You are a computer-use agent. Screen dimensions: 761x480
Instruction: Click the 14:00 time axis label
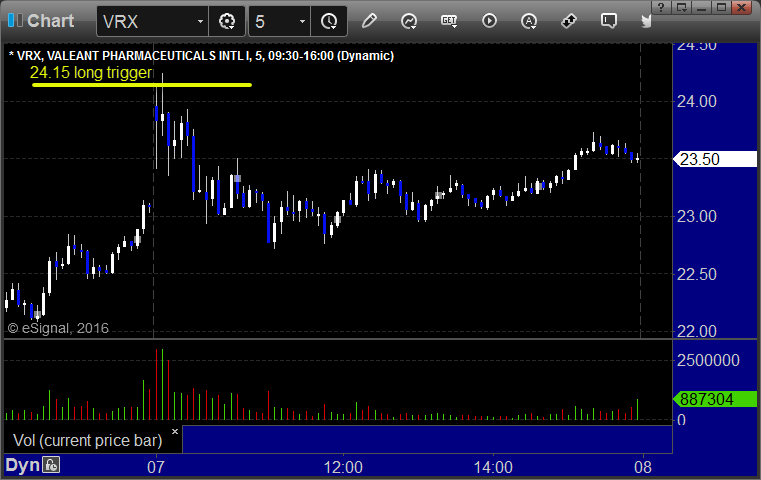pos(493,467)
